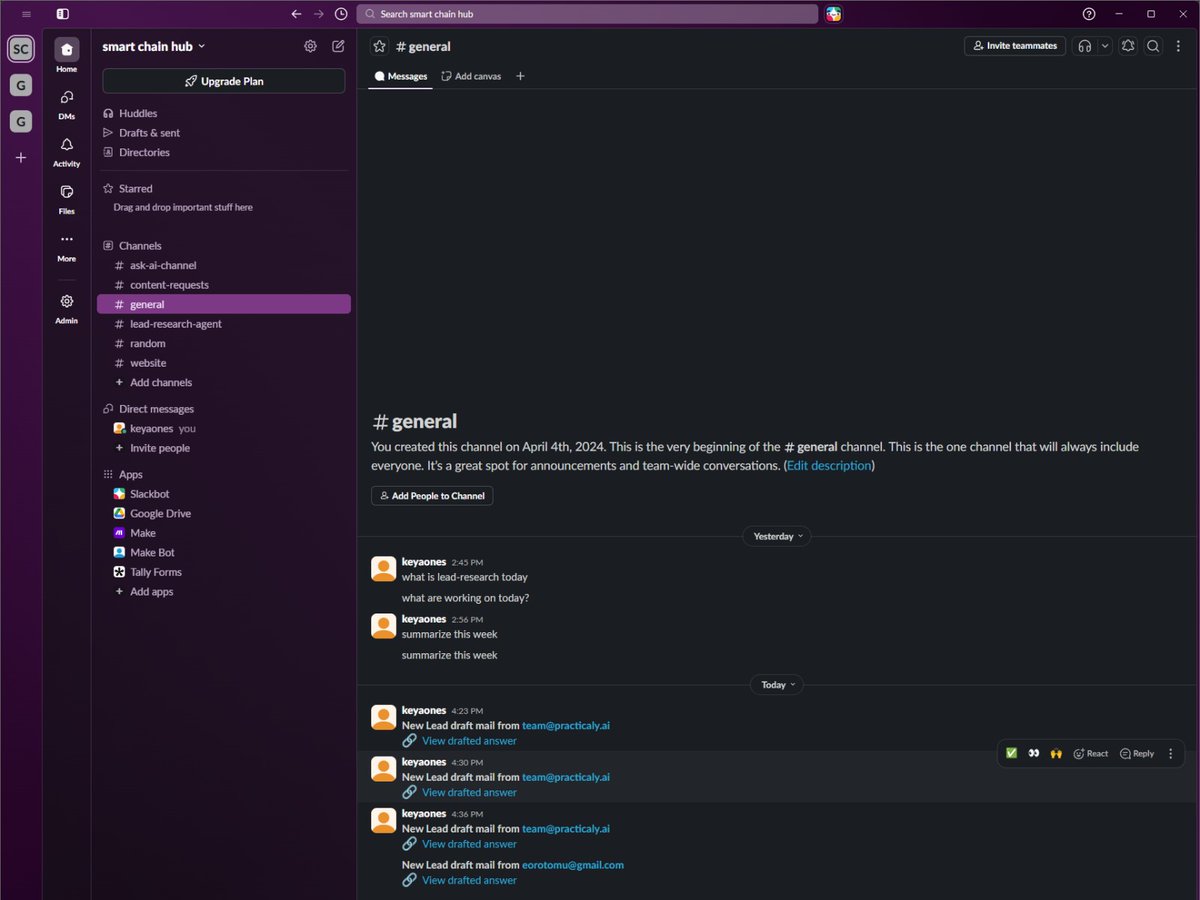Image resolution: width=1200 pixels, height=900 pixels.
Task: Open the Yesterday date dropdown
Action: tap(776, 536)
